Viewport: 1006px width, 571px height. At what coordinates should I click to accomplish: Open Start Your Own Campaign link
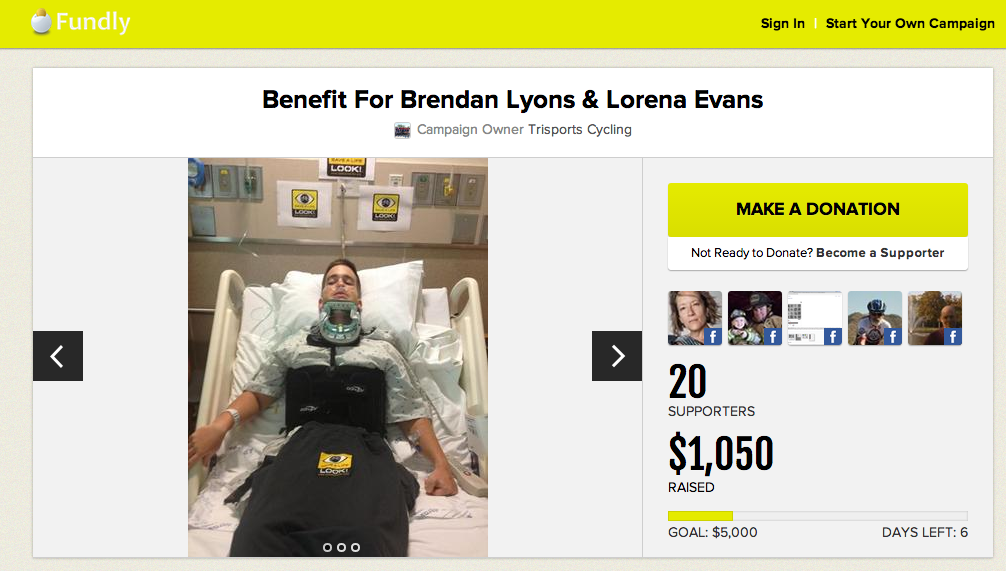(910, 24)
